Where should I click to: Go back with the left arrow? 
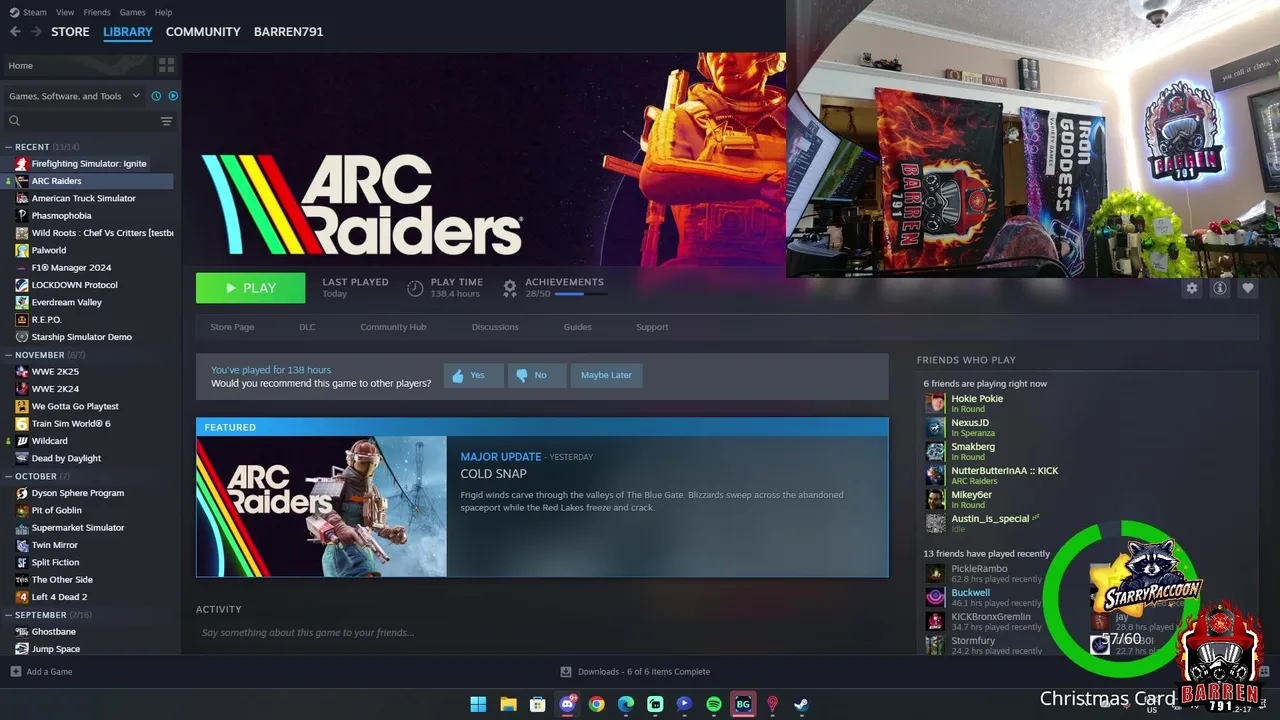(15, 32)
